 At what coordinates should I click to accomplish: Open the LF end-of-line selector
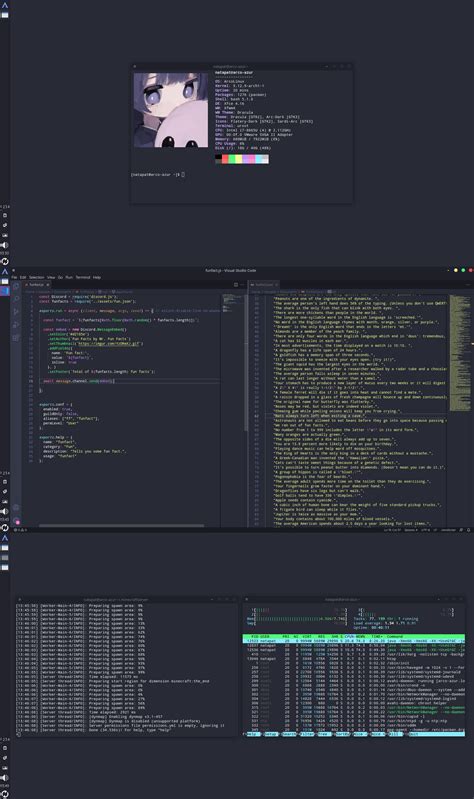[435, 530]
